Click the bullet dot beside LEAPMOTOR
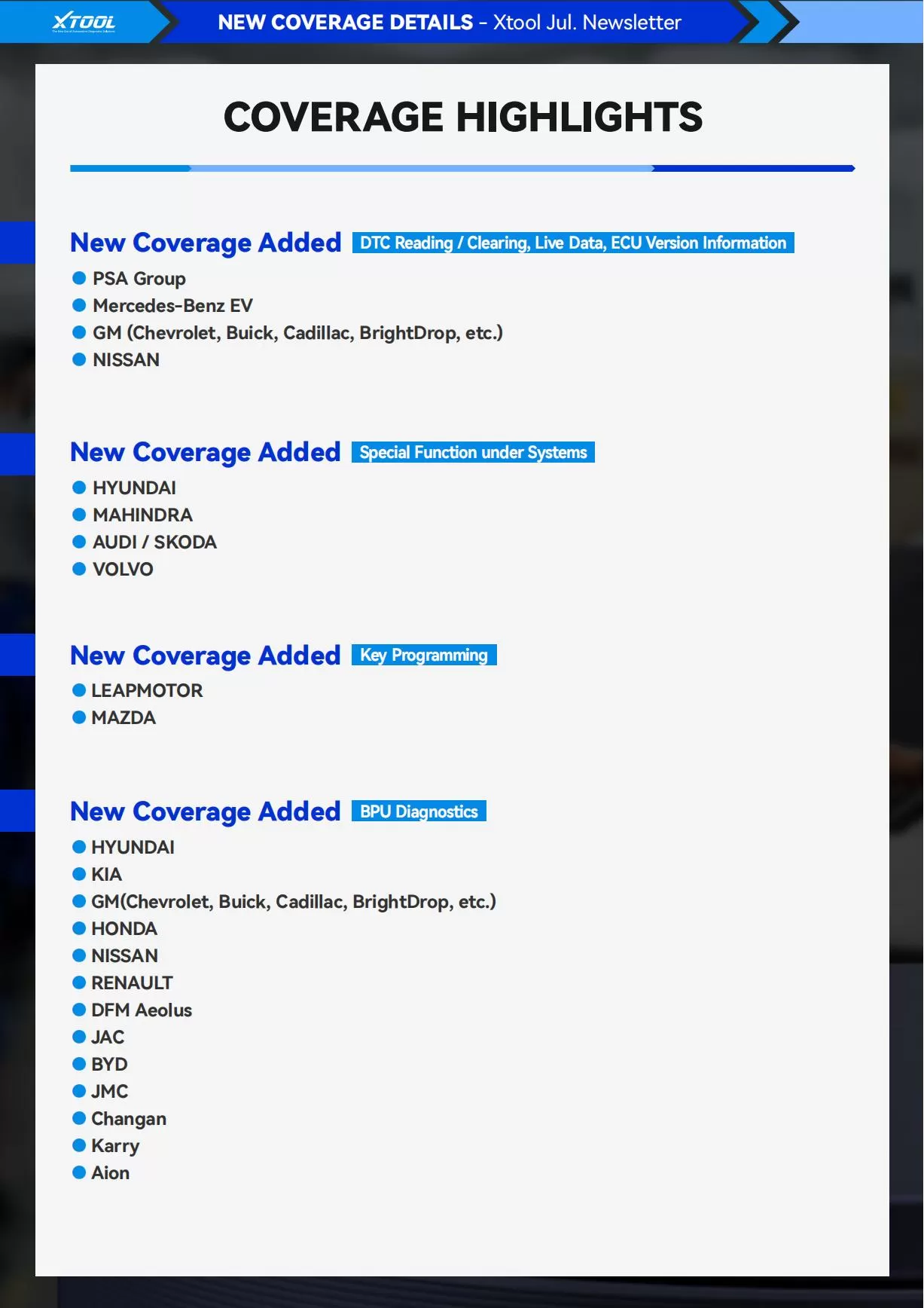 pos(79,690)
